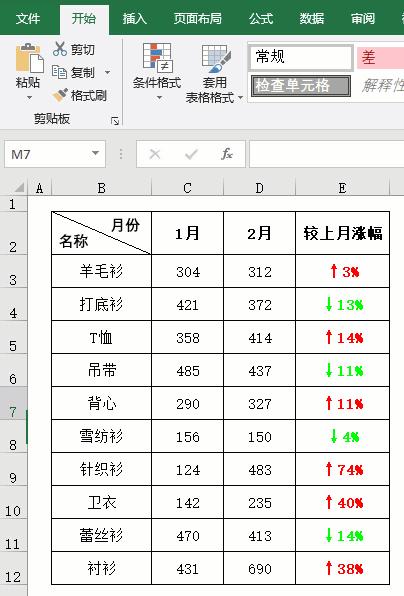Switch to the 审阅 tab
404x596 pixels.
click(363, 19)
